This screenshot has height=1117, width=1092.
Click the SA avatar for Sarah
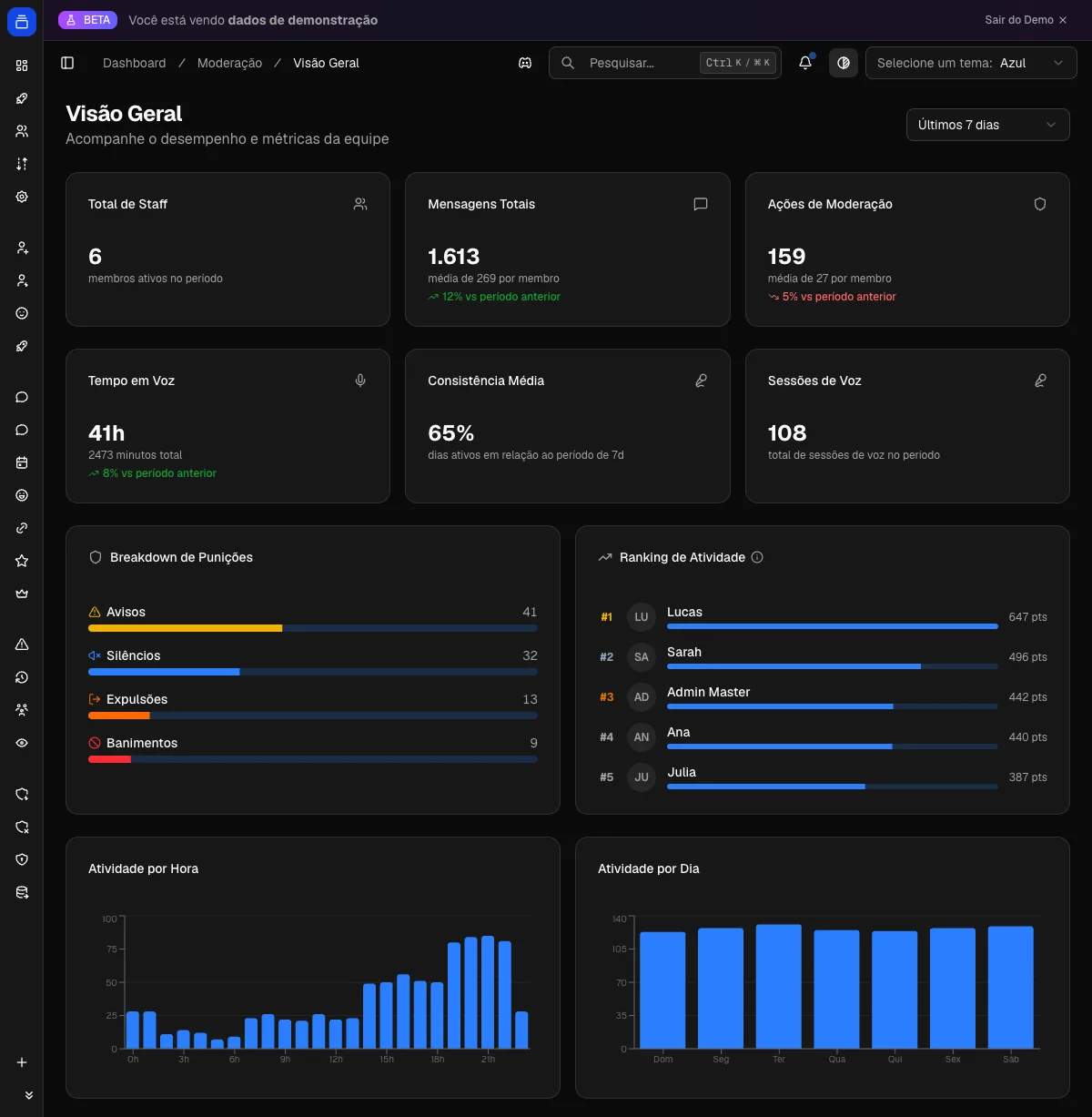[x=642, y=657]
